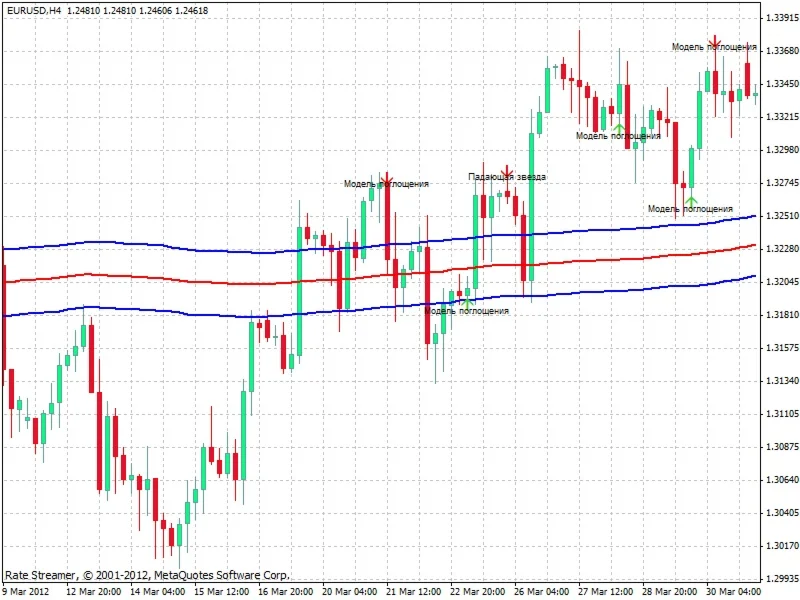Click the 1.32745 price axis label
Screen dimensions: 800x600
pyautogui.click(x=782, y=183)
